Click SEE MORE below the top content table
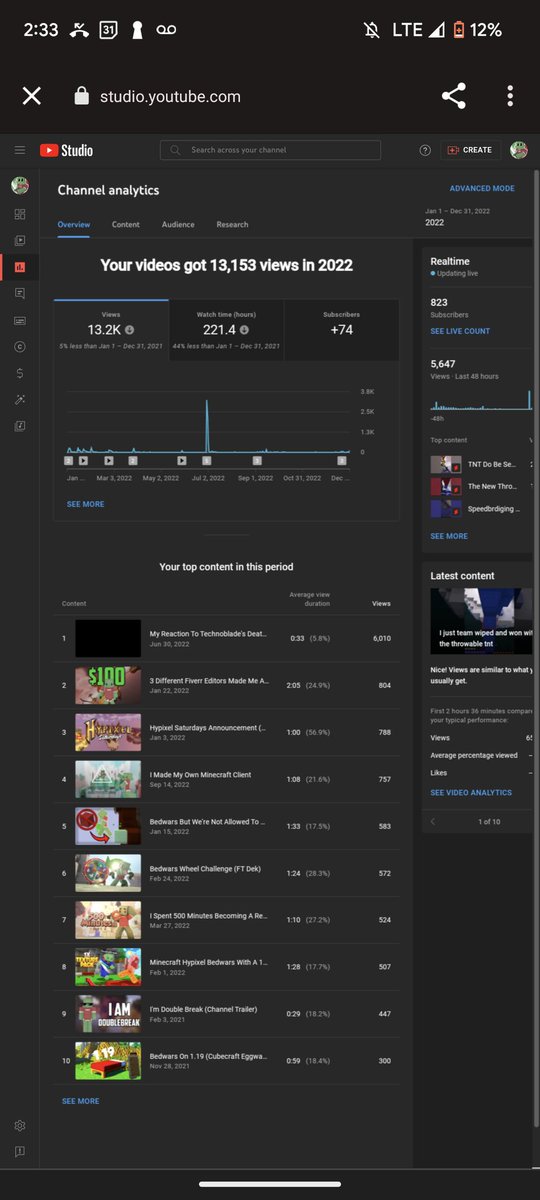This screenshot has width=540, height=1200. click(x=80, y=1101)
